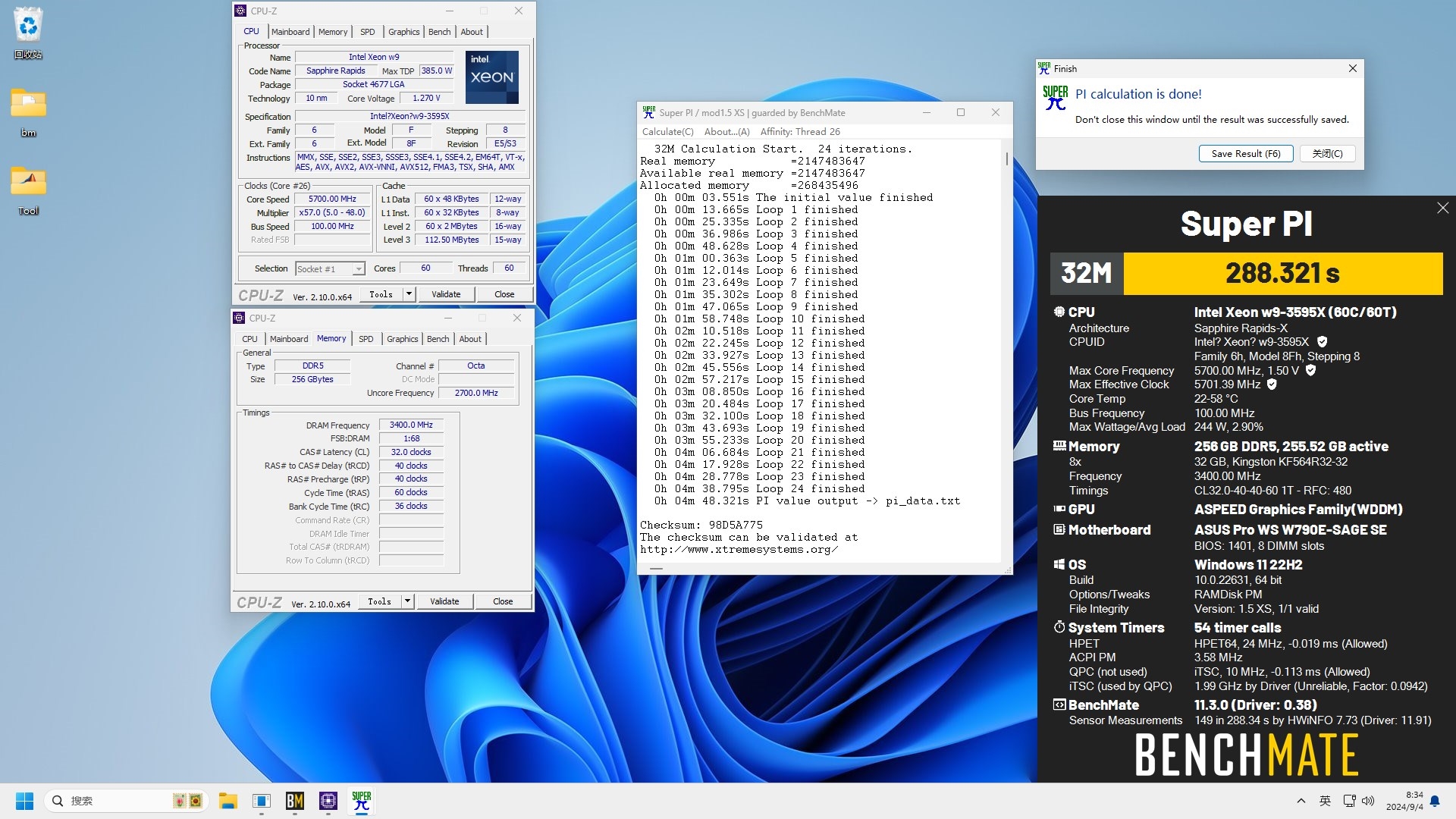Switch to Mainboard tab in upper CPU-Z

tap(290, 32)
